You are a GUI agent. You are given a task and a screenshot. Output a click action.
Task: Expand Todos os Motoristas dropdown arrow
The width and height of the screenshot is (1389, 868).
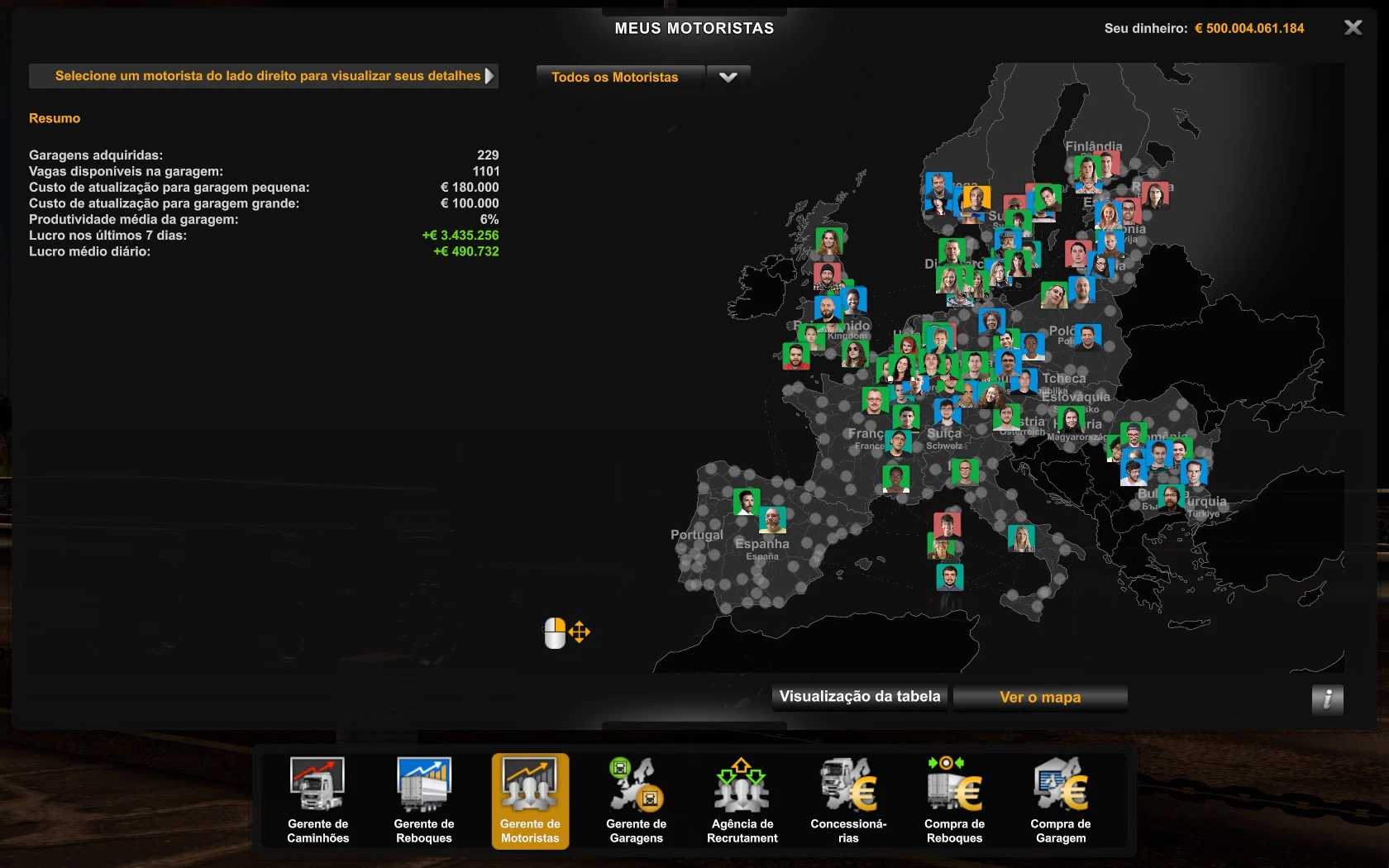pyautogui.click(x=728, y=77)
